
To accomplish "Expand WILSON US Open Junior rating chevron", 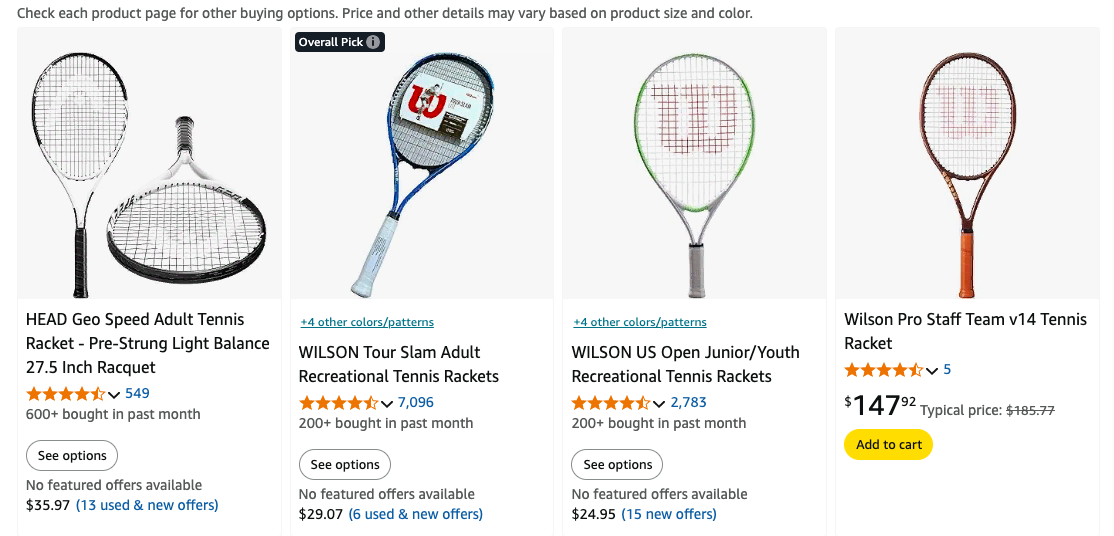I will [659, 404].
